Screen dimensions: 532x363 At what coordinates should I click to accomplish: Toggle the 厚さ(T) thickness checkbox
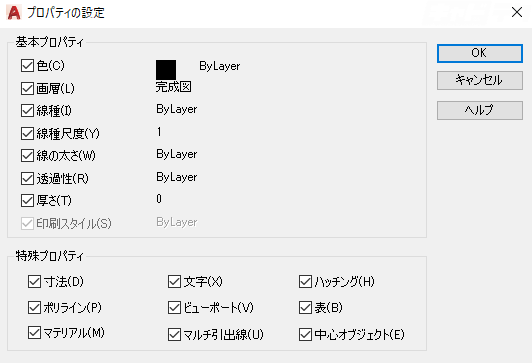27,200
